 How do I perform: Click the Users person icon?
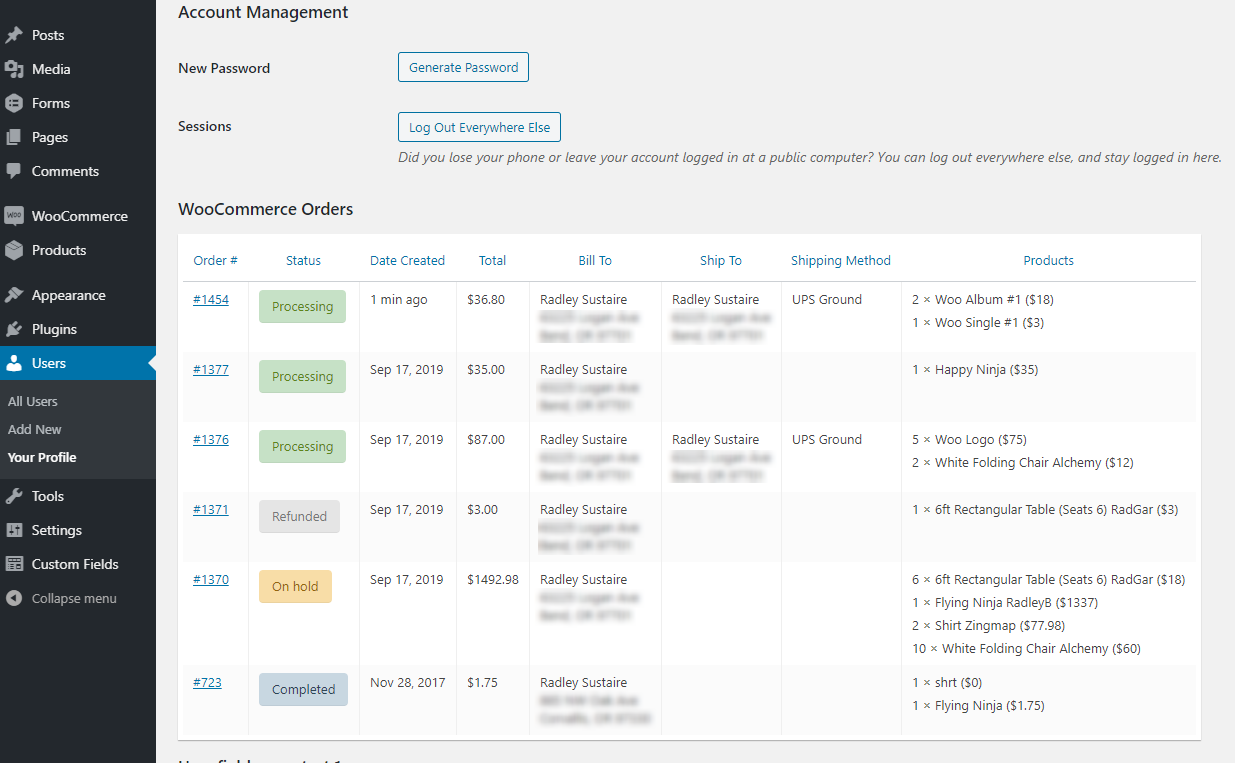14,363
